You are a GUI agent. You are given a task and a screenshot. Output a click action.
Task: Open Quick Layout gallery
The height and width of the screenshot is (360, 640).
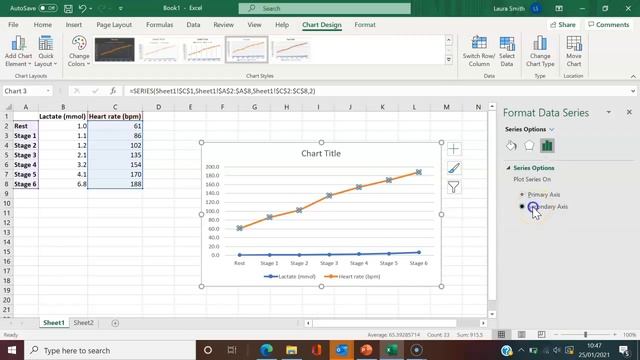(x=46, y=51)
